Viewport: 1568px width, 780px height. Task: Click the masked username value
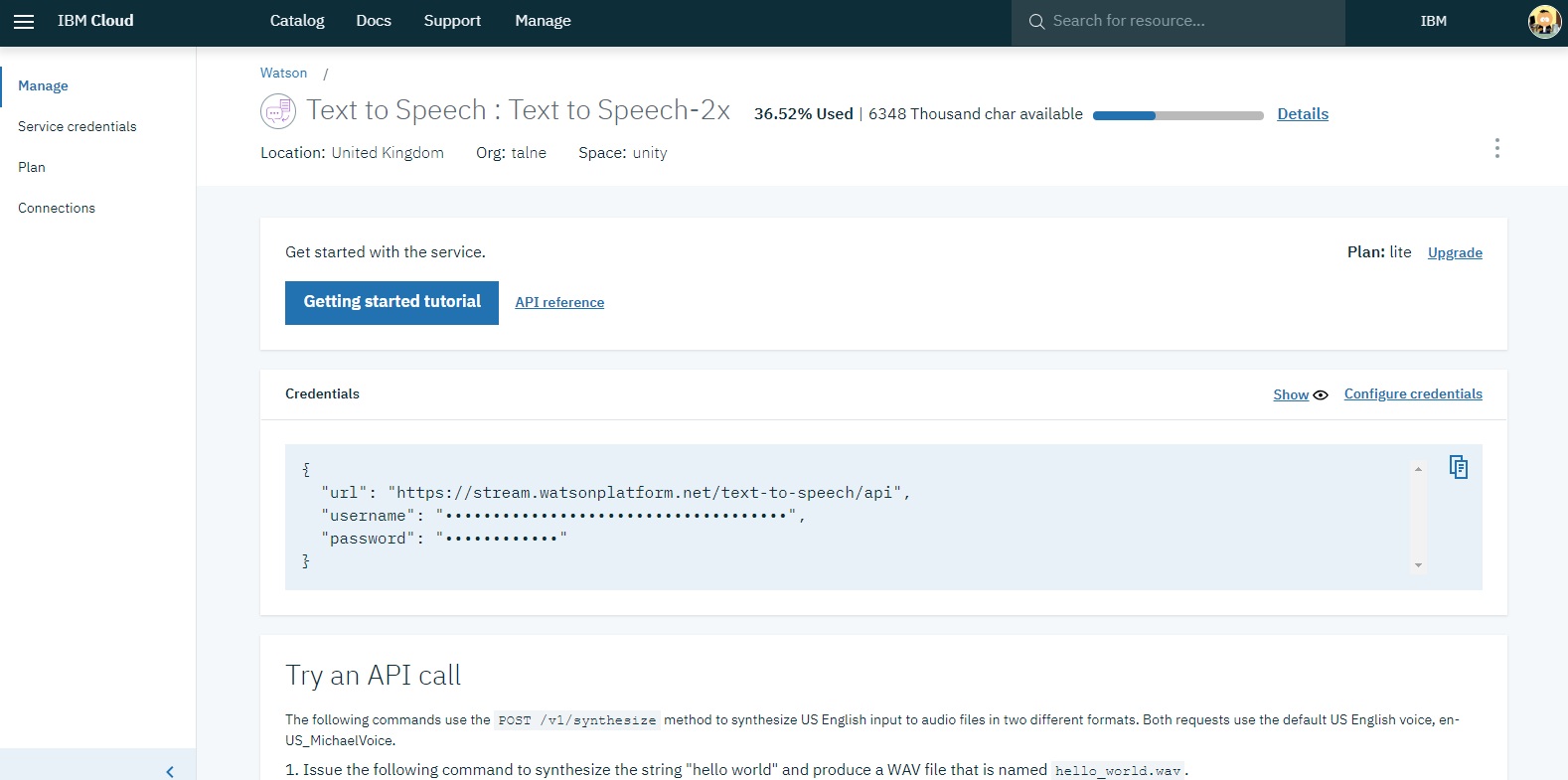[616, 516]
